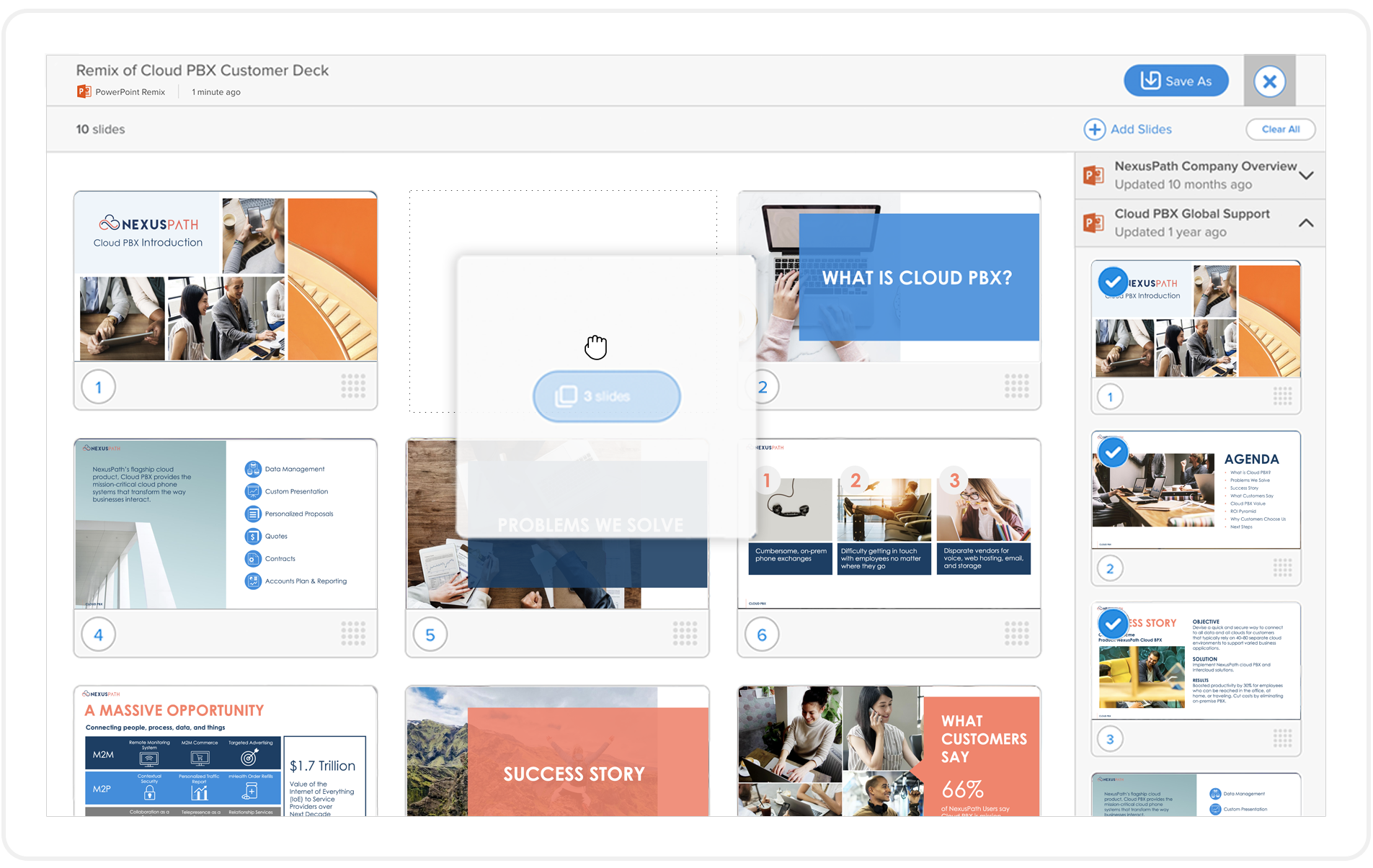
Task: Select the Success Story title slide
Action: [x=557, y=751]
